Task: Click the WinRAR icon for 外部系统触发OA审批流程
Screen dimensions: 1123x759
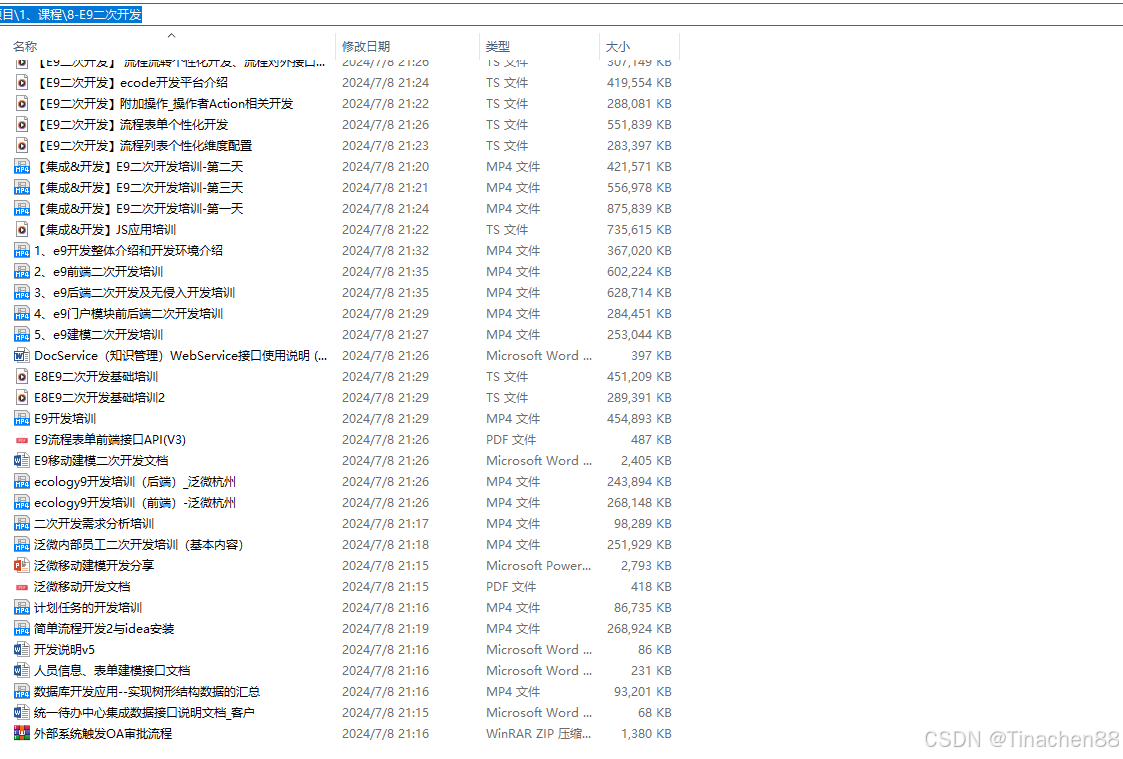Action: point(22,734)
